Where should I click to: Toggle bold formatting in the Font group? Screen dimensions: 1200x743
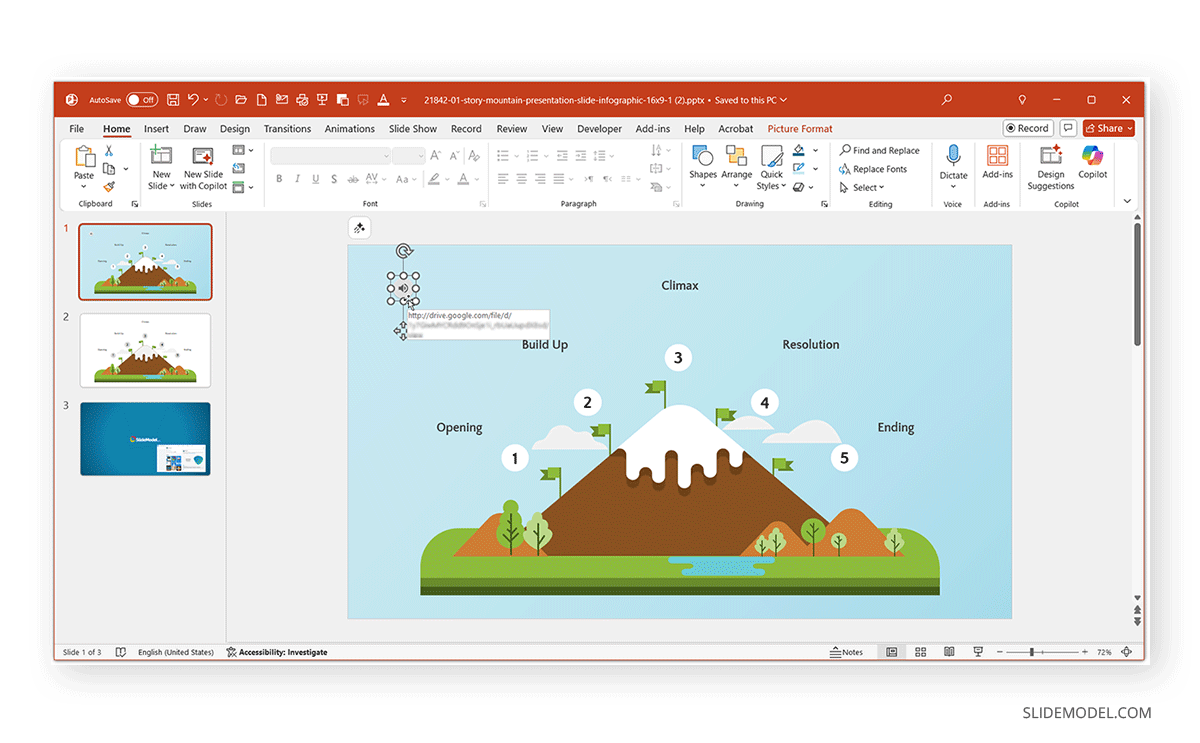[x=279, y=178]
